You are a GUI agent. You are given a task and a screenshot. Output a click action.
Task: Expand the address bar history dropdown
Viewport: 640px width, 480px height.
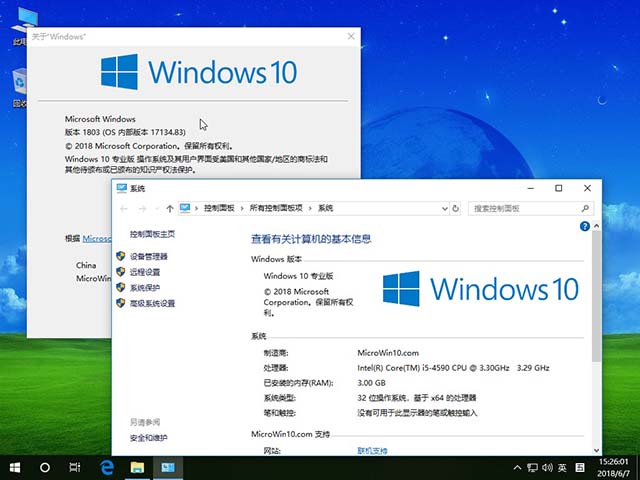(442, 208)
